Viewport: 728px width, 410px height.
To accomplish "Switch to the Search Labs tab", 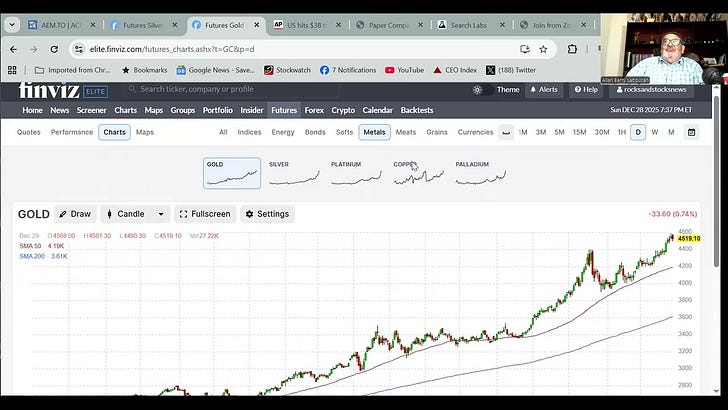I will point(471,25).
